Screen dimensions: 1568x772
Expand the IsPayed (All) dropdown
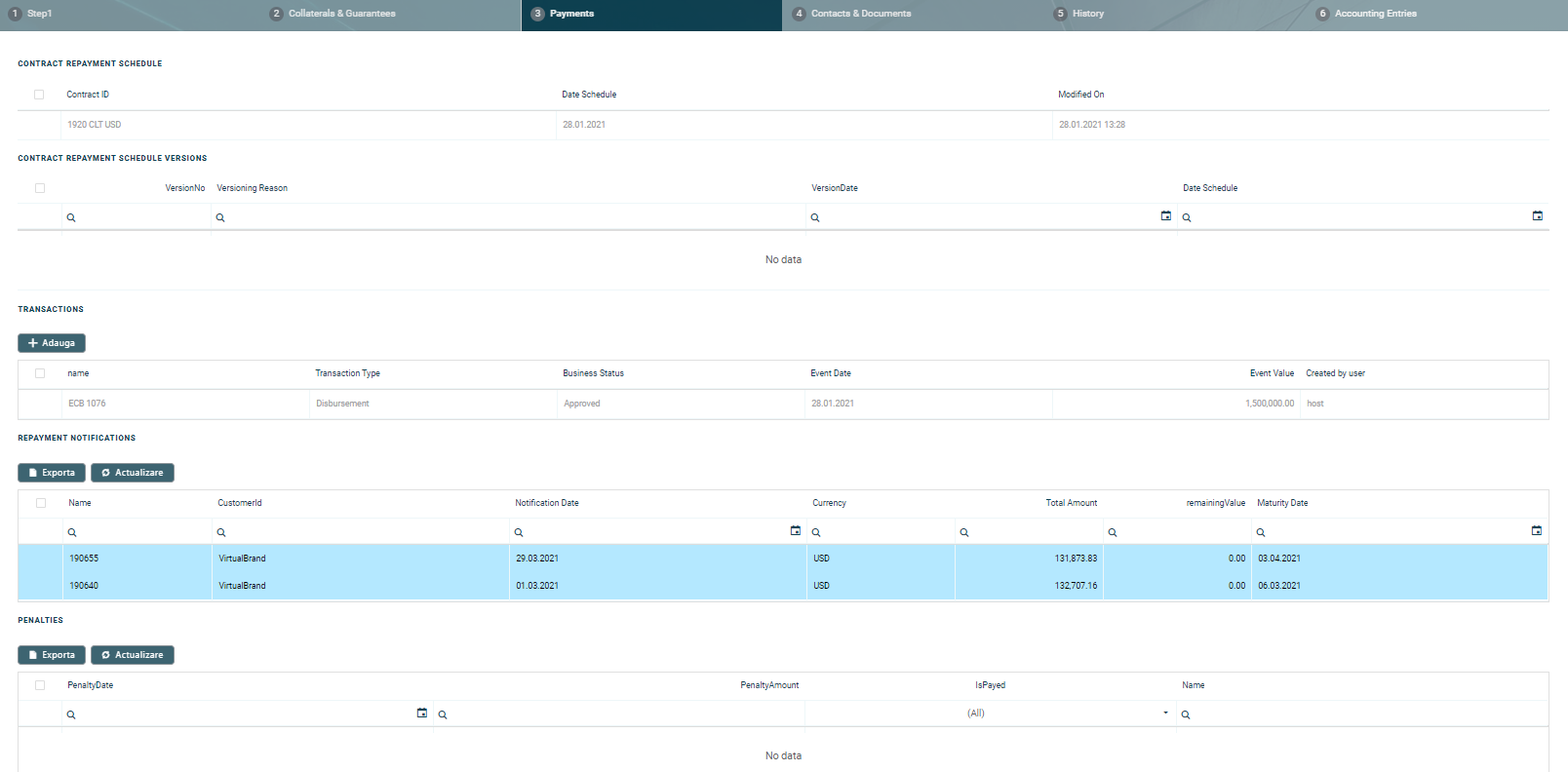click(x=1165, y=714)
